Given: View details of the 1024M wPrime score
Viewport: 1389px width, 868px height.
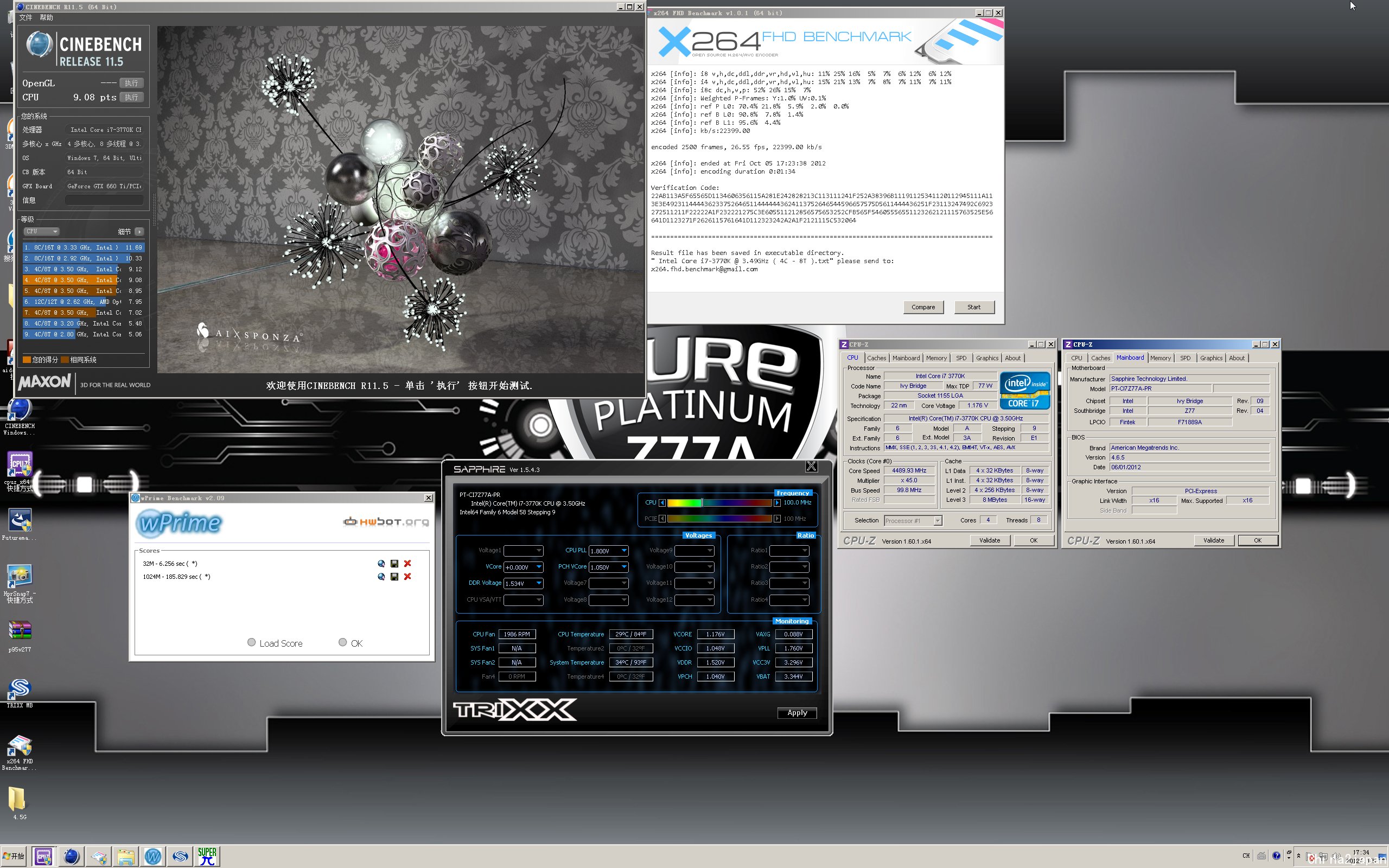Looking at the screenshot, I should tap(381, 576).
